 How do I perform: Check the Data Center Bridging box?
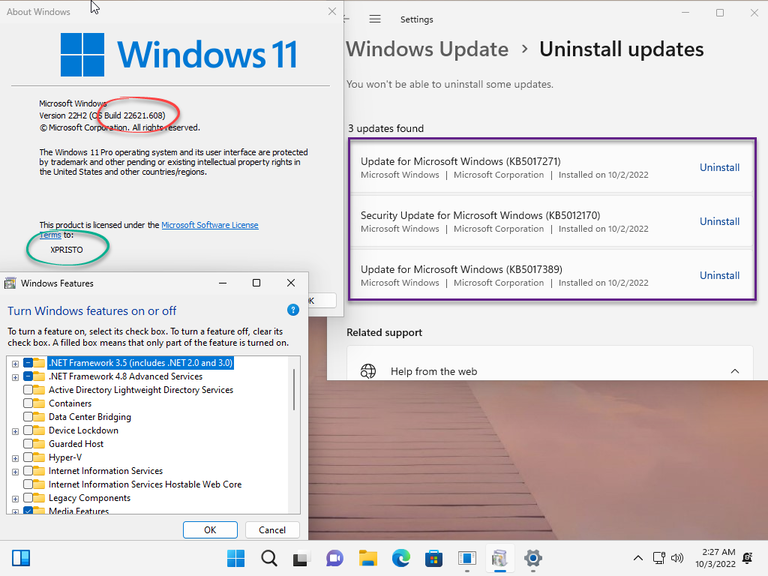point(28,417)
